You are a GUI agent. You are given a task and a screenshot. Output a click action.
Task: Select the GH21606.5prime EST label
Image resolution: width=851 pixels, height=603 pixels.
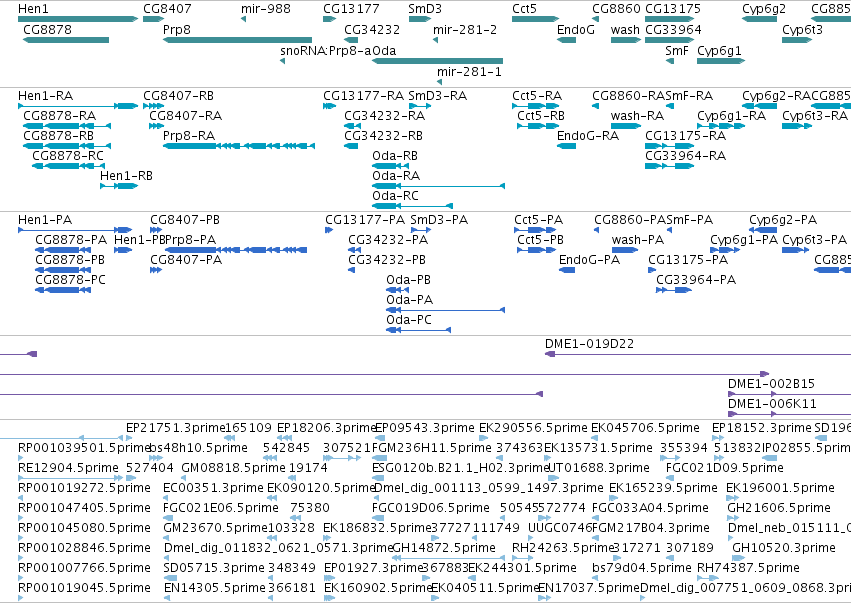[x=779, y=507]
